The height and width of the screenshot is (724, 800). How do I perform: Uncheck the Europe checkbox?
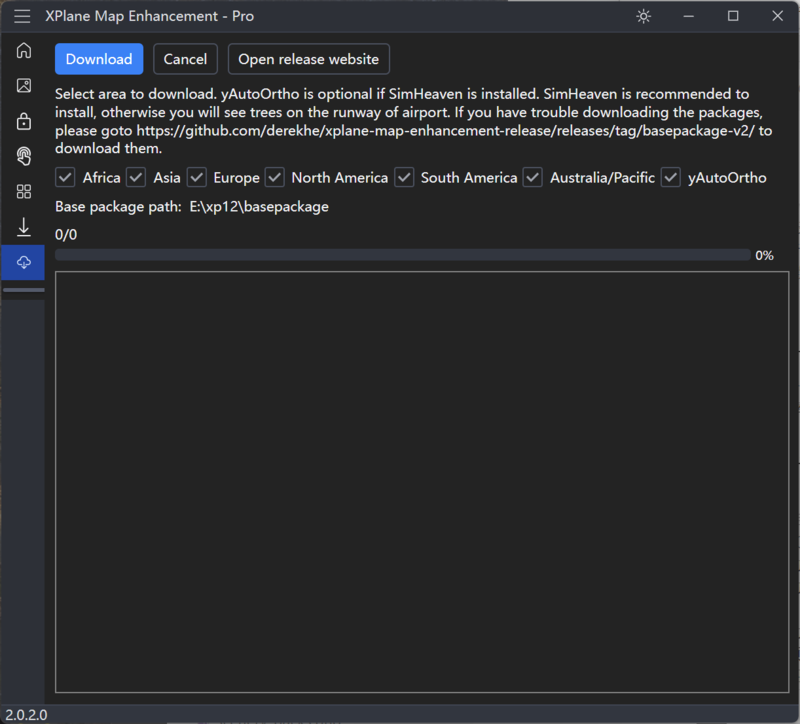197,178
